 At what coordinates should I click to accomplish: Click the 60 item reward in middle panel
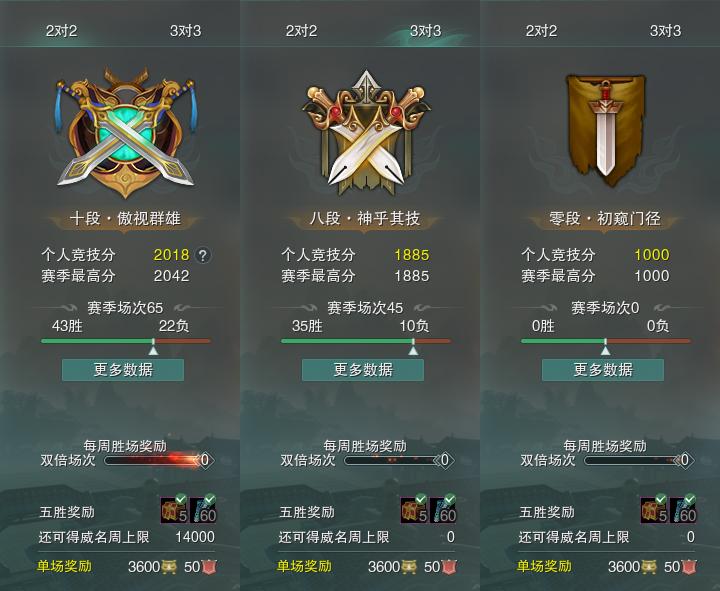tap(443, 510)
